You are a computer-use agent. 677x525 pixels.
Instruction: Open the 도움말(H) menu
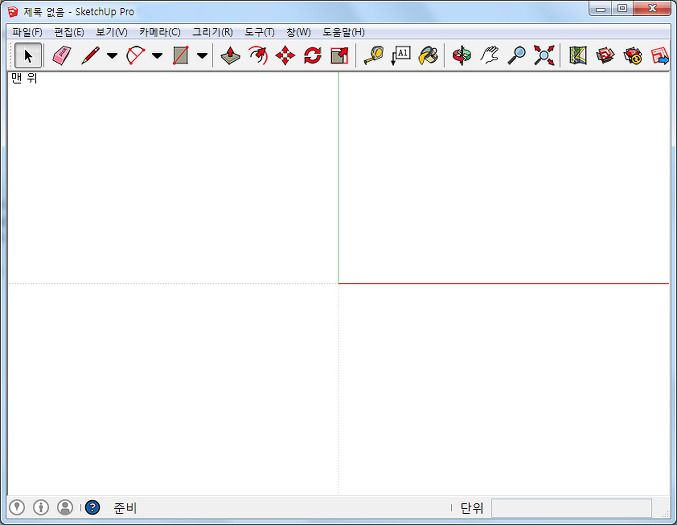tap(344, 32)
